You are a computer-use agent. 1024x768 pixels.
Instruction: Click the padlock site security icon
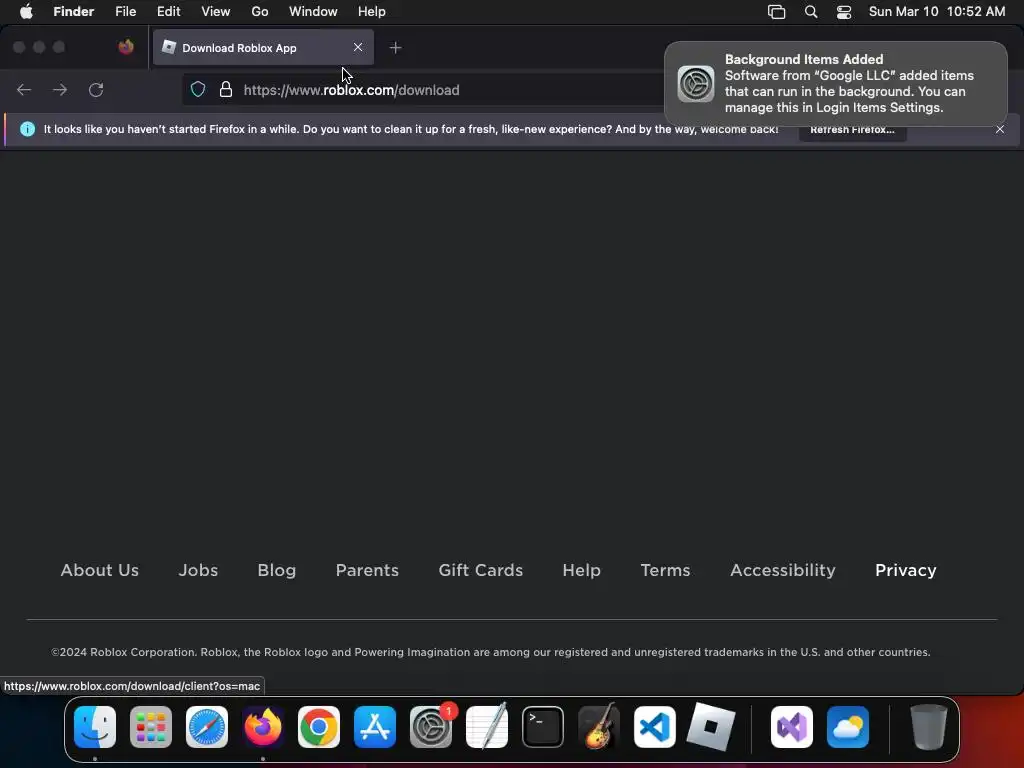226,89
